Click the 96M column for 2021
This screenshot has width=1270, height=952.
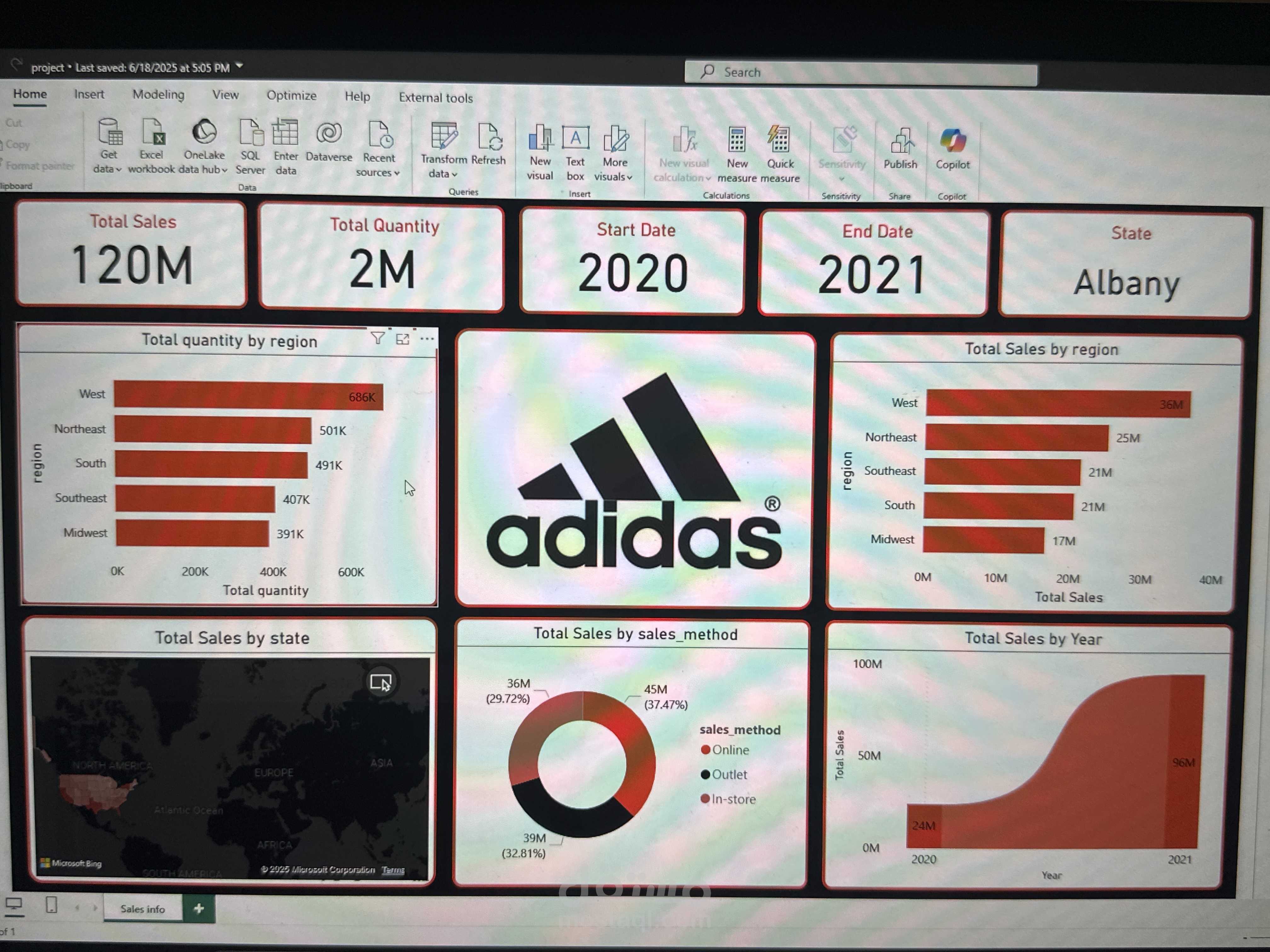click(x=1185, y=762)
